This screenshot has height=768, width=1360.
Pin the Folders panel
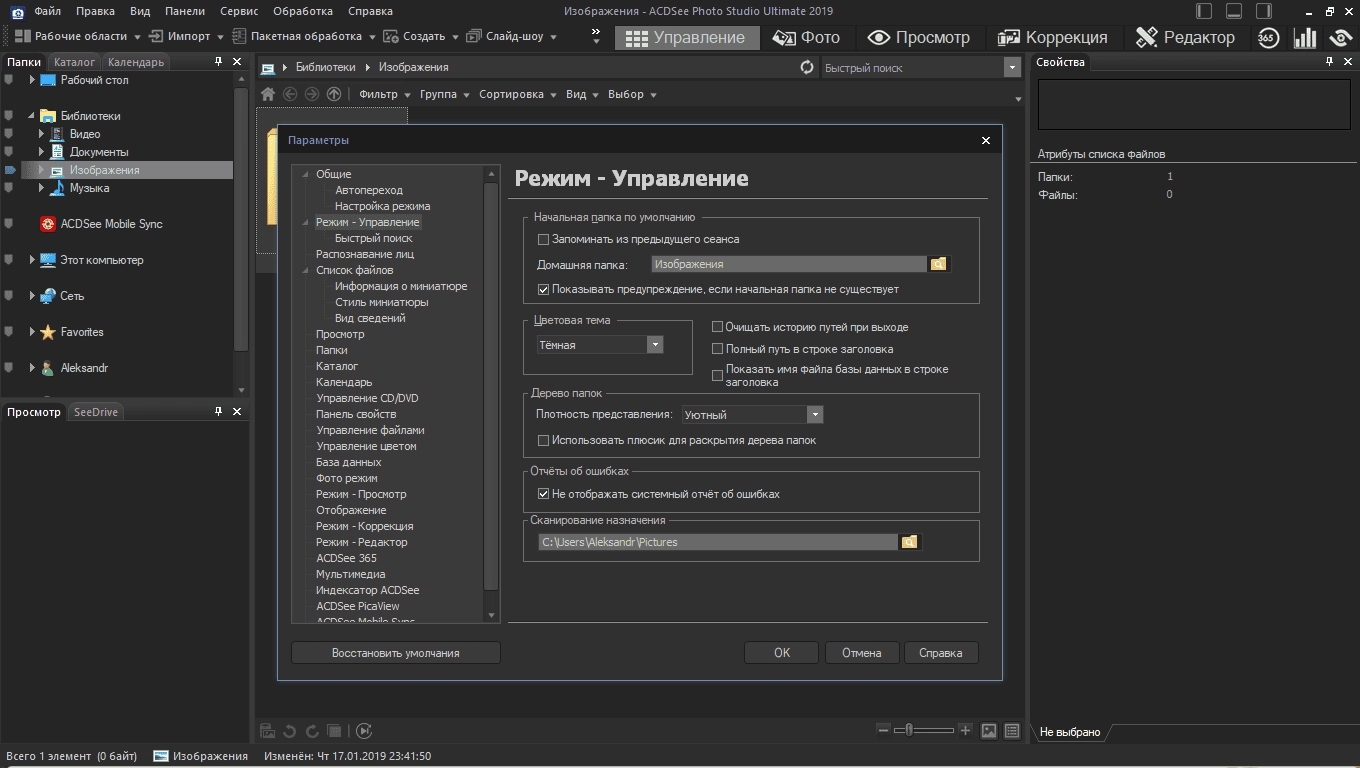click(x=219, y=62)
